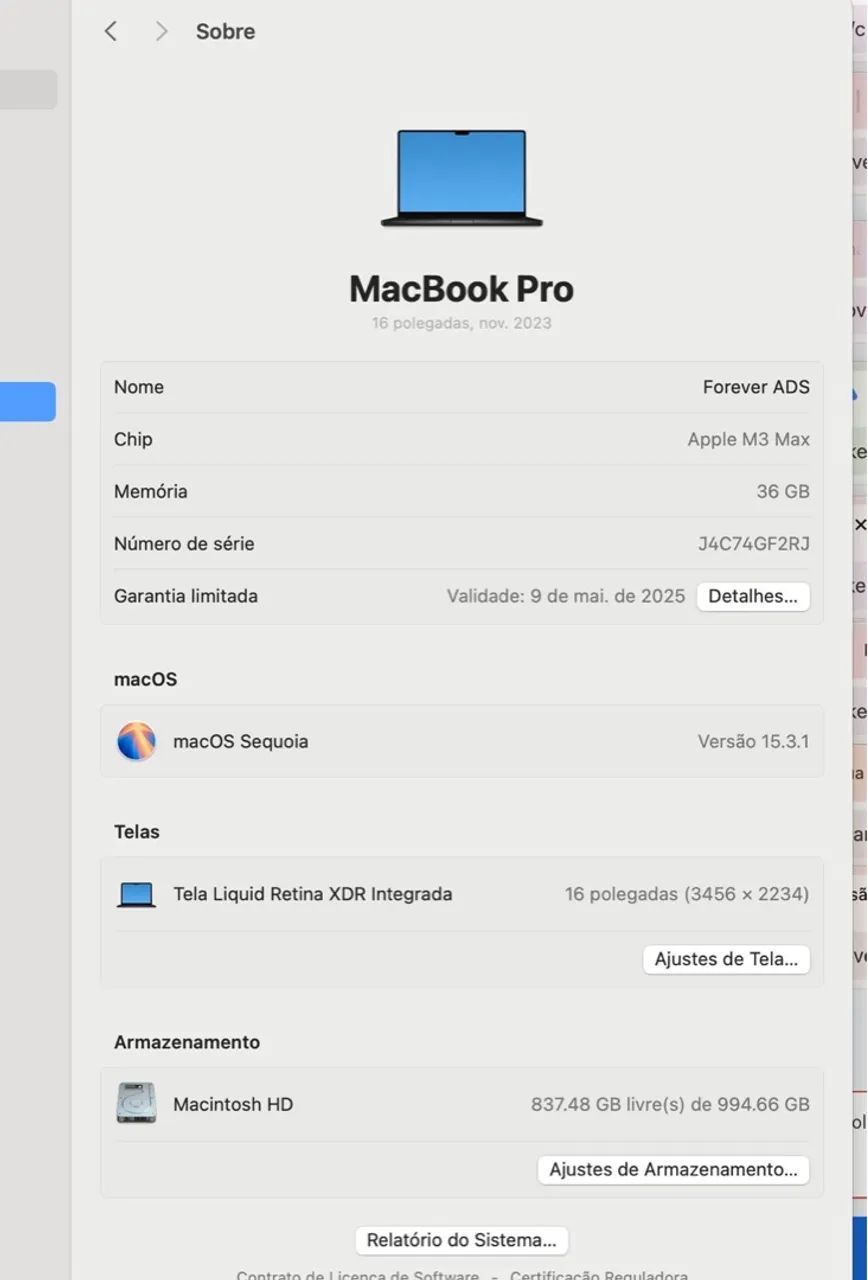The width and height of the screenshot is (868, 1280).
Task: Navigate forward using the right chevron
Action: point(160,31)
